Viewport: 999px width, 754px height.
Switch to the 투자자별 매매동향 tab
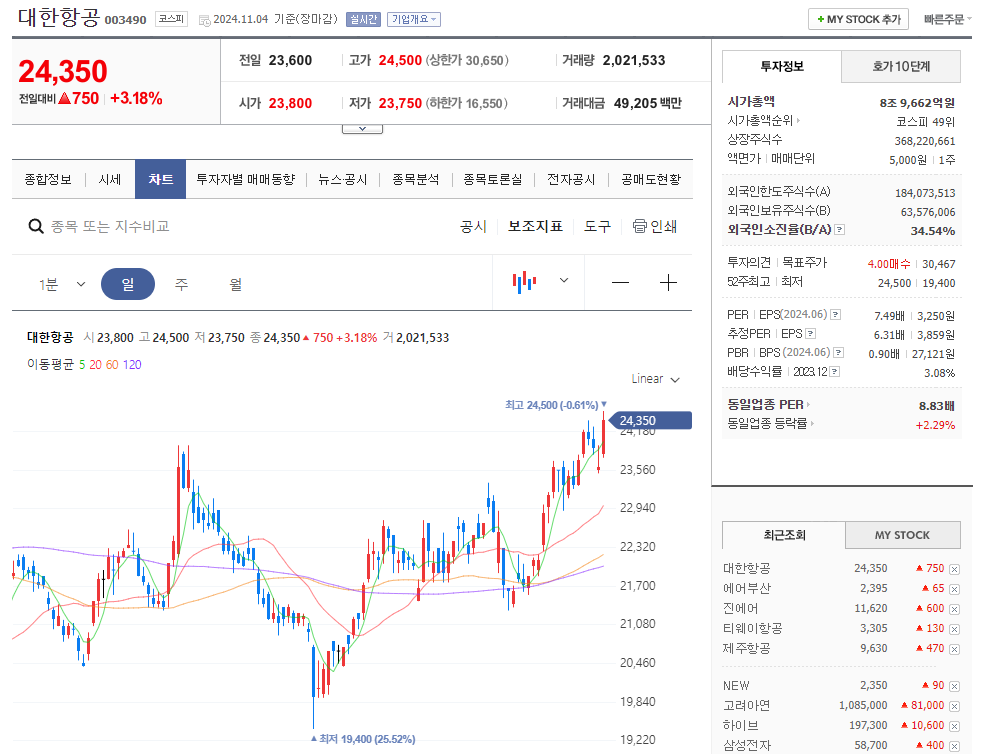(x=246, y=180)
